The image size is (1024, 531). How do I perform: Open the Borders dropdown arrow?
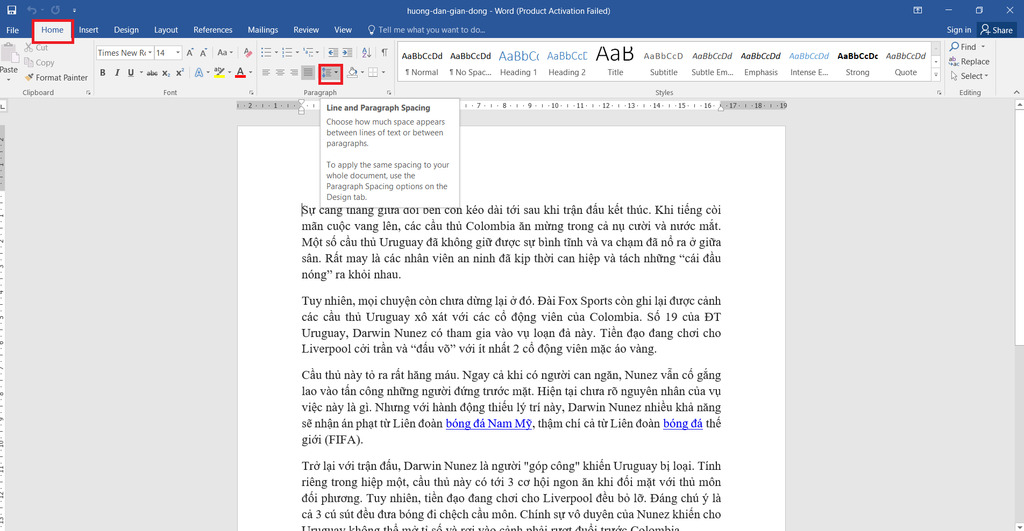pos(383,72)
